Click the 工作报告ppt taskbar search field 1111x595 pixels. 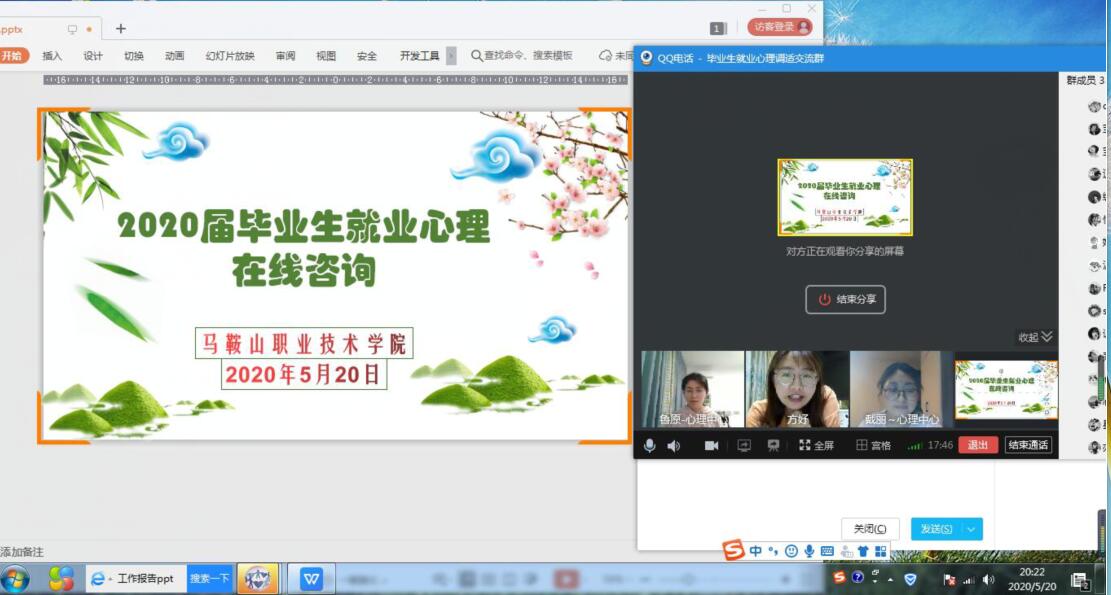[137, 579]
